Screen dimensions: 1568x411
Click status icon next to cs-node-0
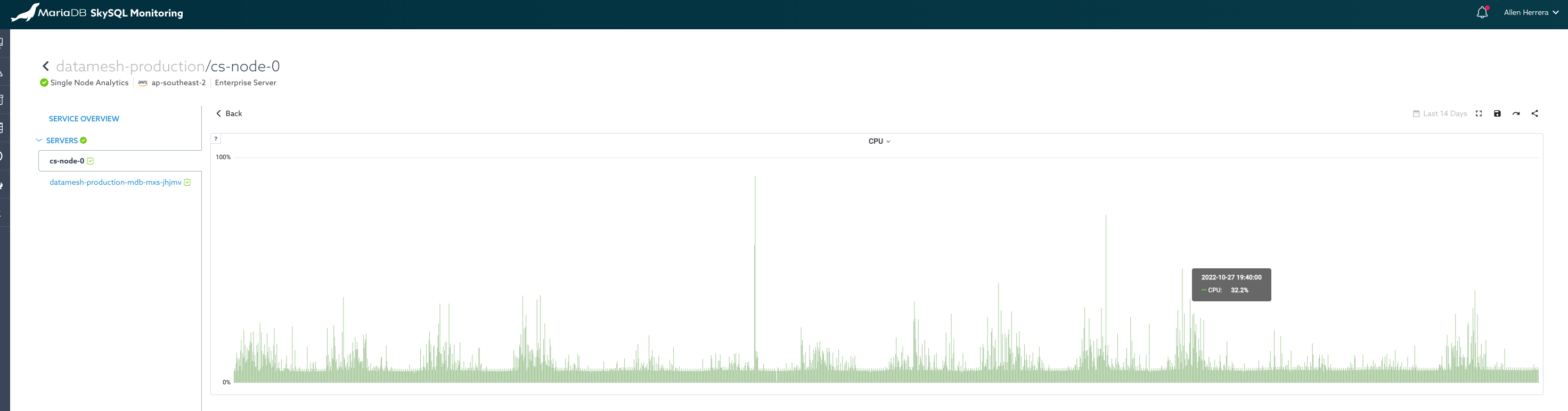point(91,161)
